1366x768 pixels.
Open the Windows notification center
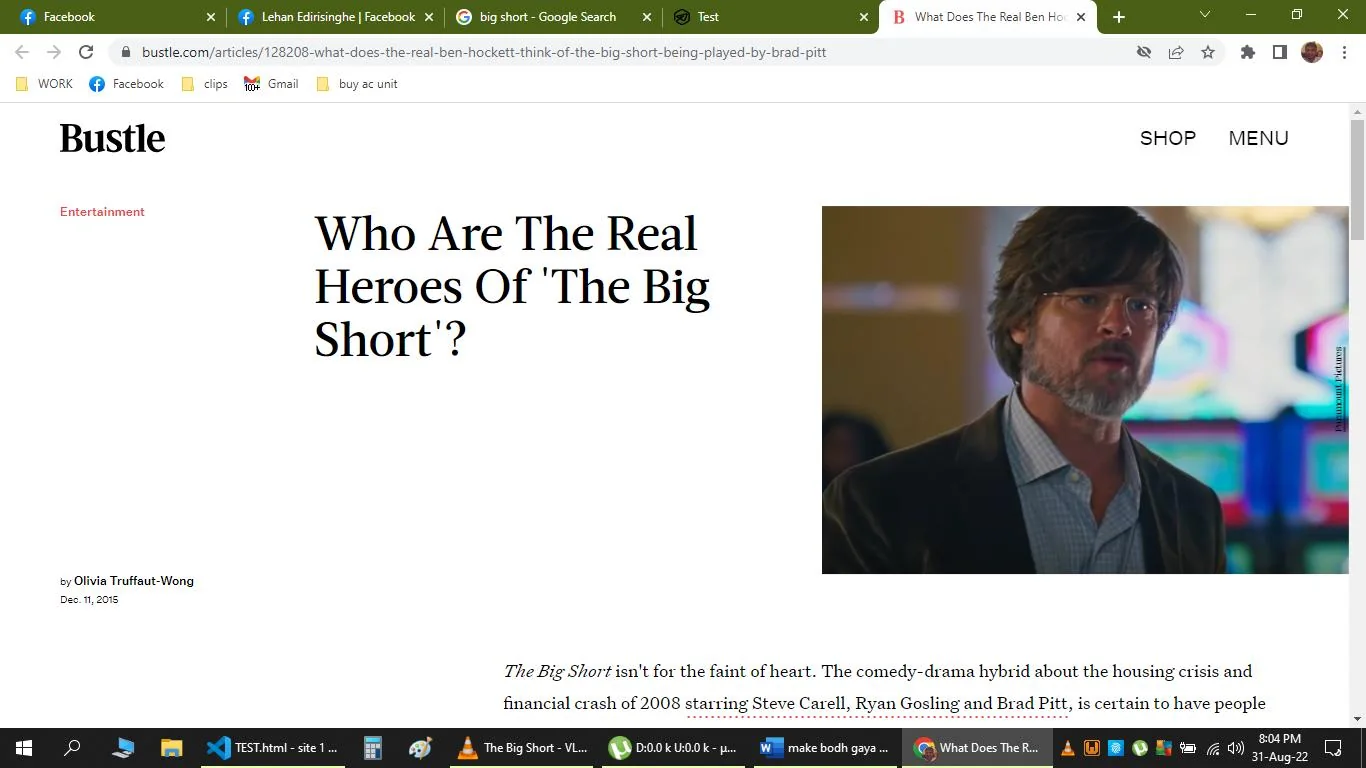click(1333, 748)
